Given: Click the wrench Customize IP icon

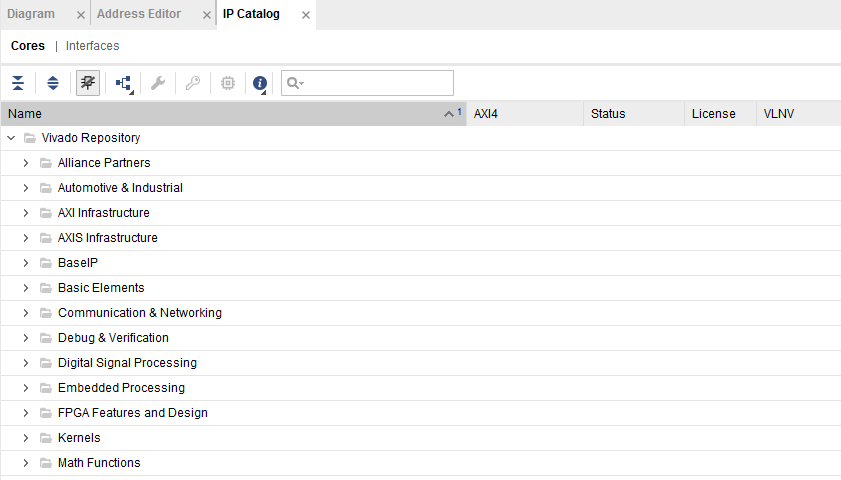Looking at the screenshot, I should [157, 83].
